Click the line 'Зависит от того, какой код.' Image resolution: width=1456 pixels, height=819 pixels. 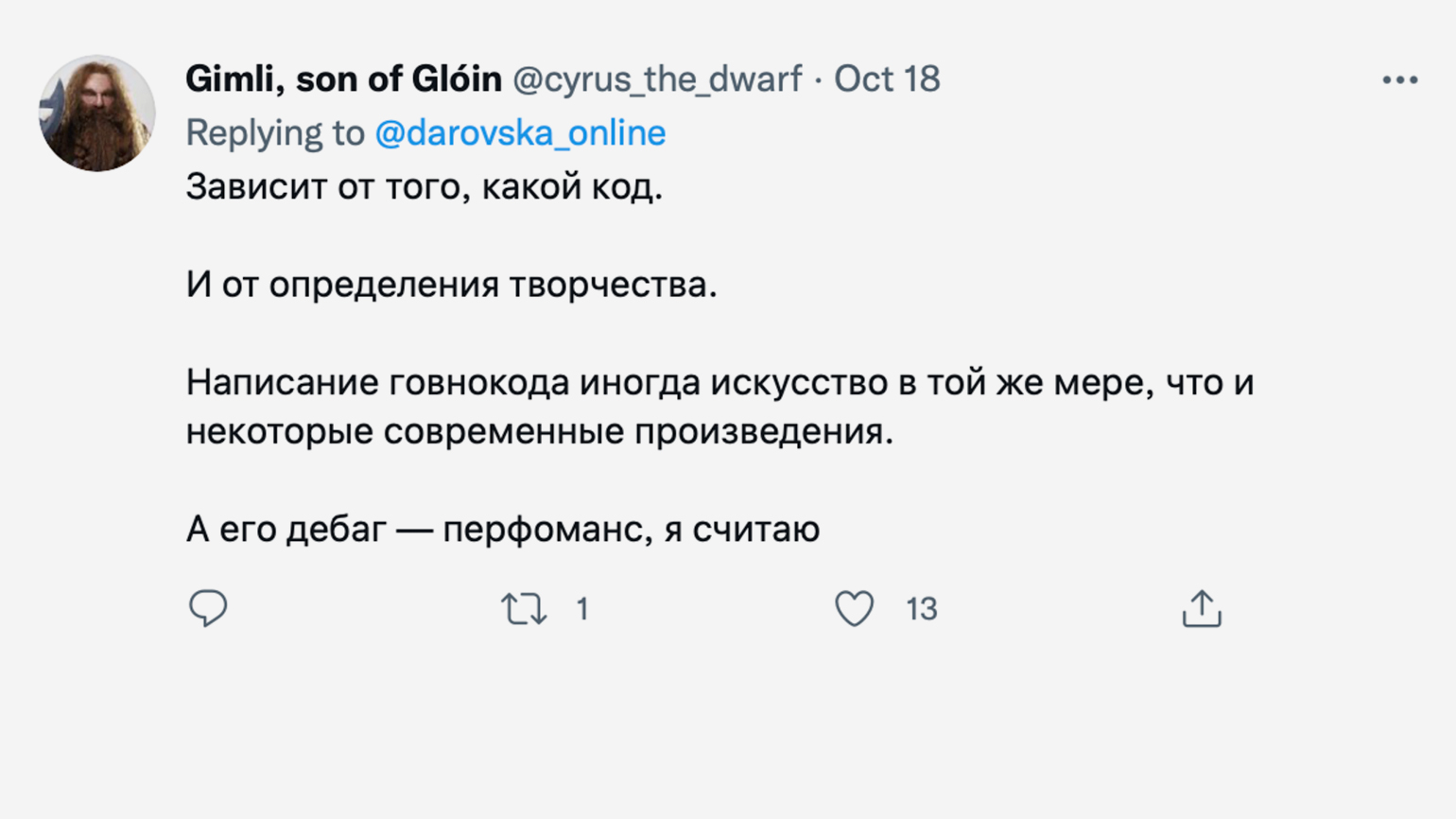[424, 186]
